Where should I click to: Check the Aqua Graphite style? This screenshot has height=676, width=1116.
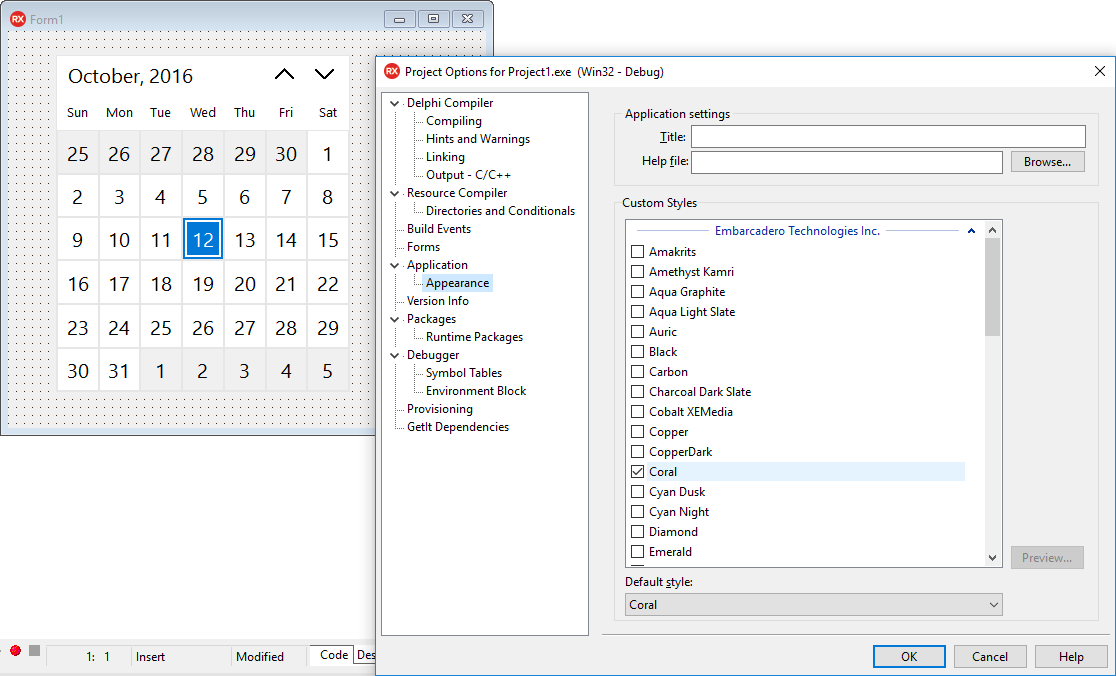[x=638, y=292]
